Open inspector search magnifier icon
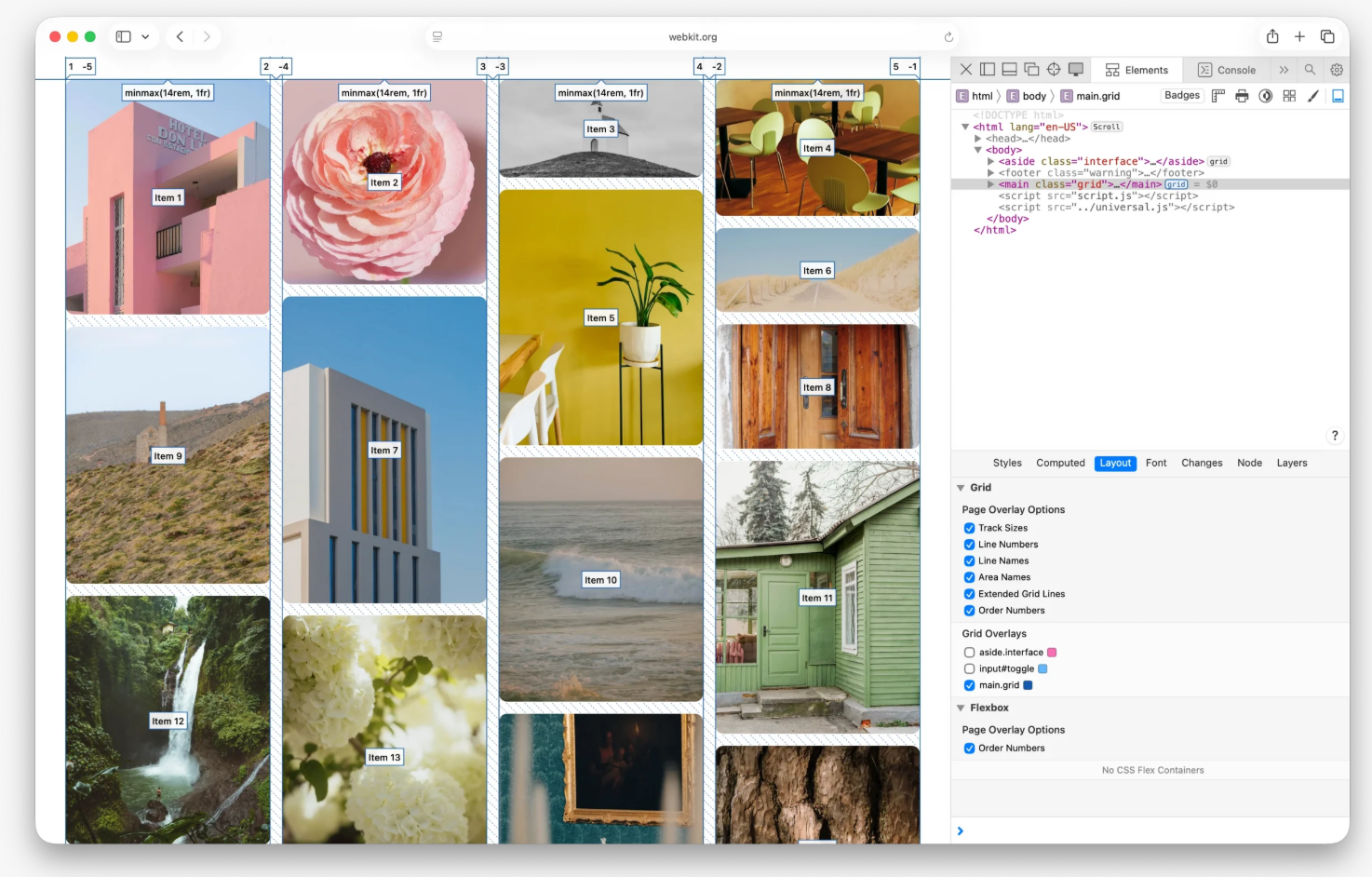The image size is (1372, 877). [1310, 70]
